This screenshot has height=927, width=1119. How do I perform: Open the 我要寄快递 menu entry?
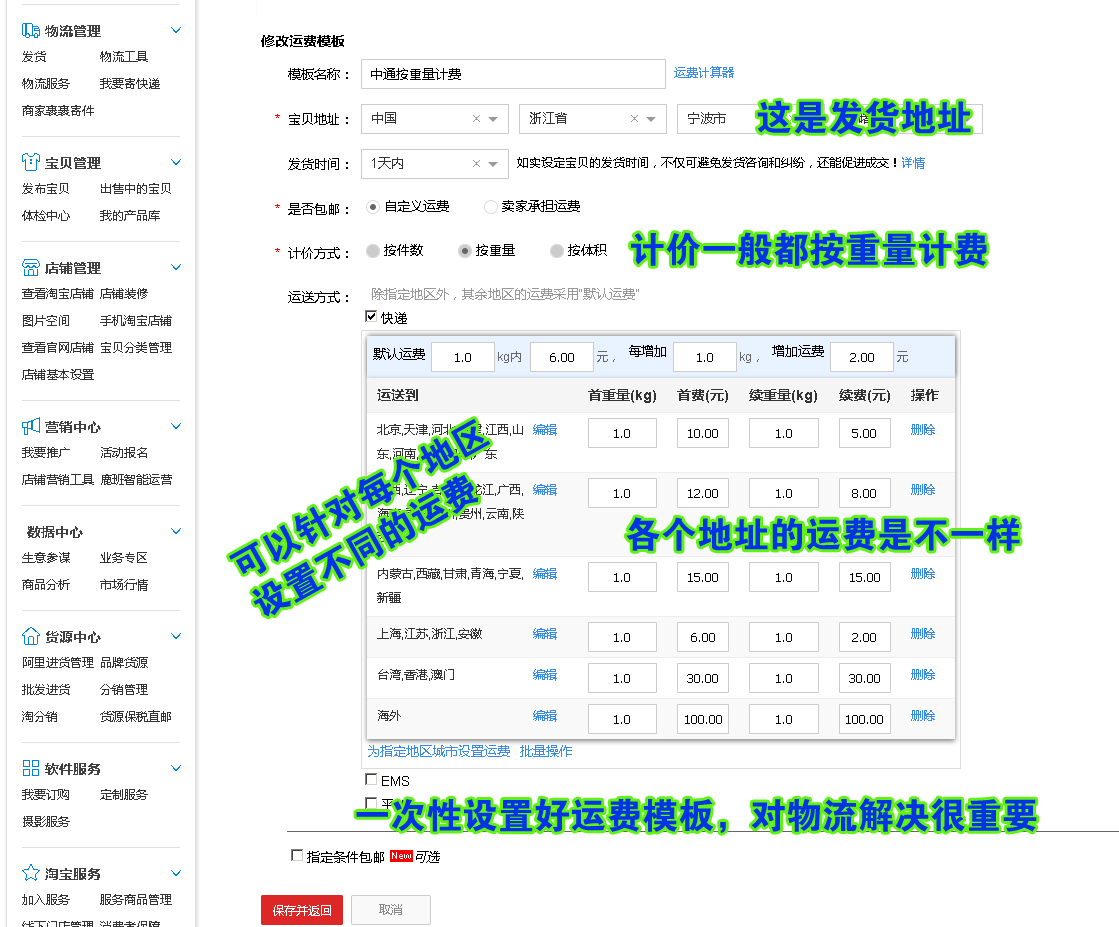130,83
